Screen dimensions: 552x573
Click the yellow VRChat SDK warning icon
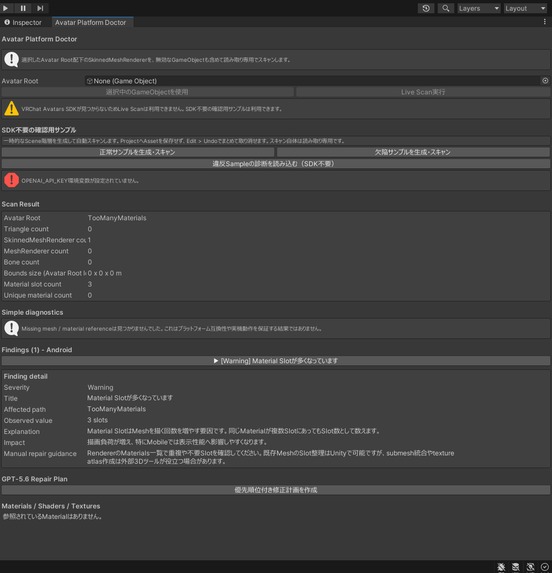[11, 109]
